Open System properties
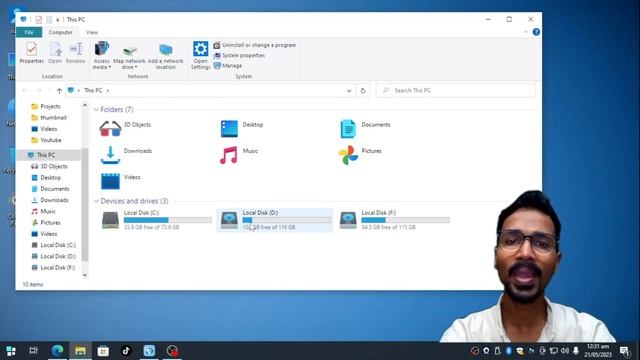The width and height of the screenshot is (640, 360). (x=239, y=55)
